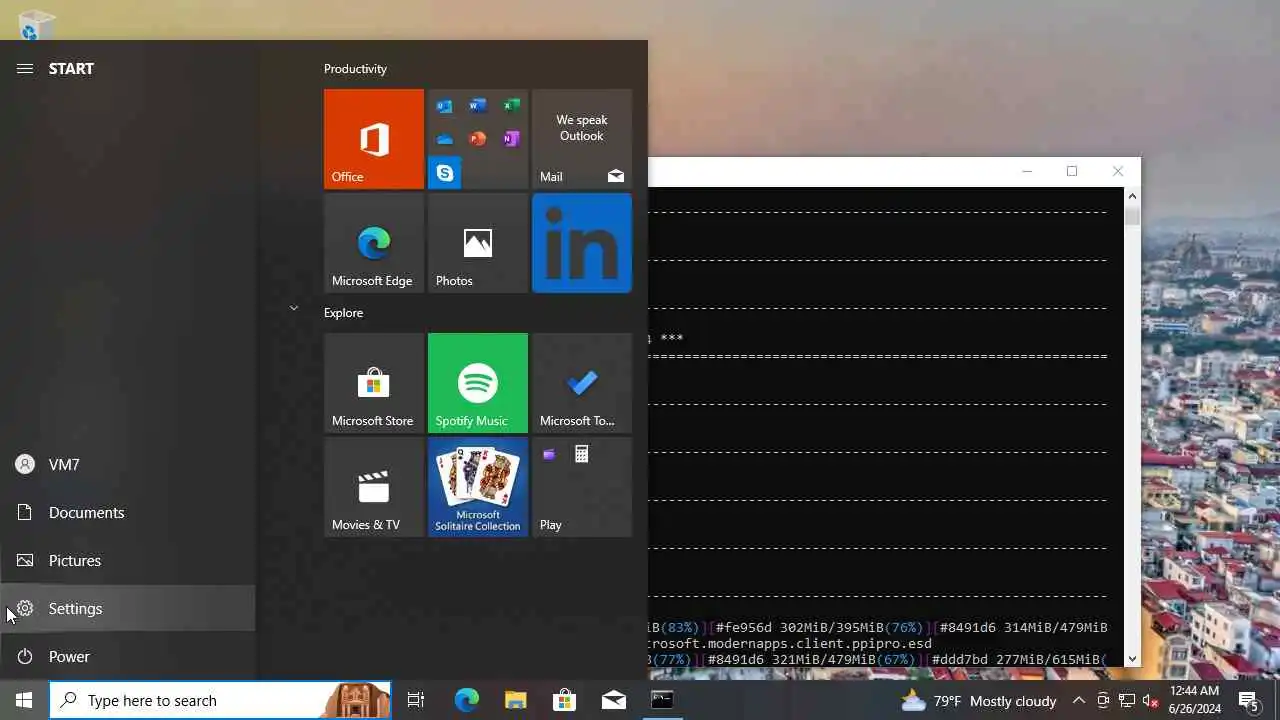Image resolution: width=1280 pixels, height=720 pixels.
Task: Open the notification center icon
Action: [1249, 700]
